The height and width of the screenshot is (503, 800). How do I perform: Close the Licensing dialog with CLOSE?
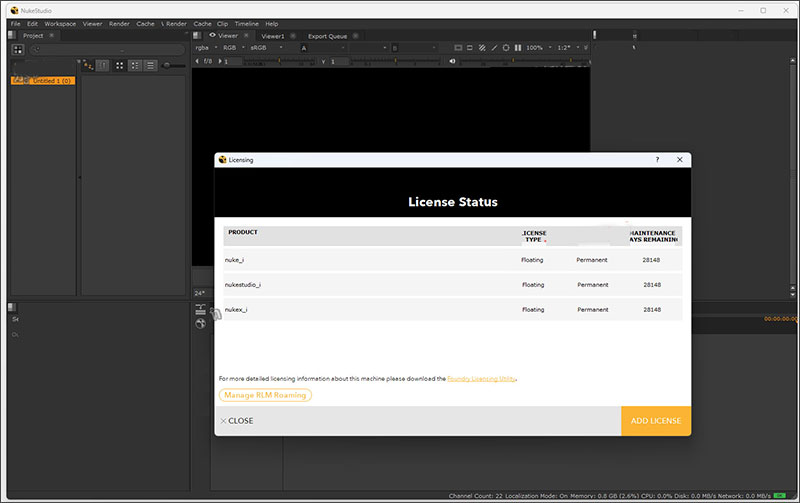pos(237,421)
